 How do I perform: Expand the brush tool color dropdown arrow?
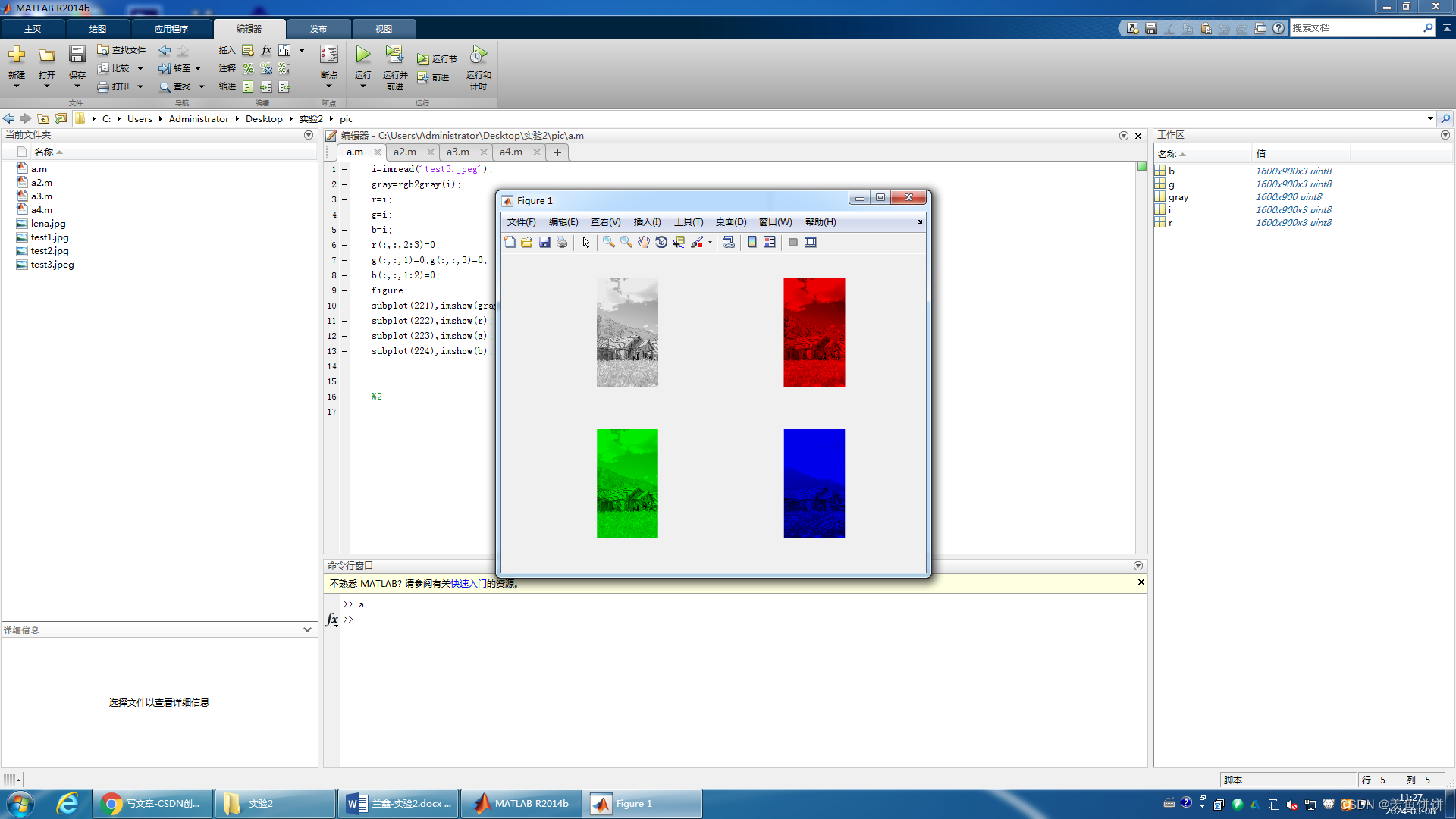(x=711, y=243)
